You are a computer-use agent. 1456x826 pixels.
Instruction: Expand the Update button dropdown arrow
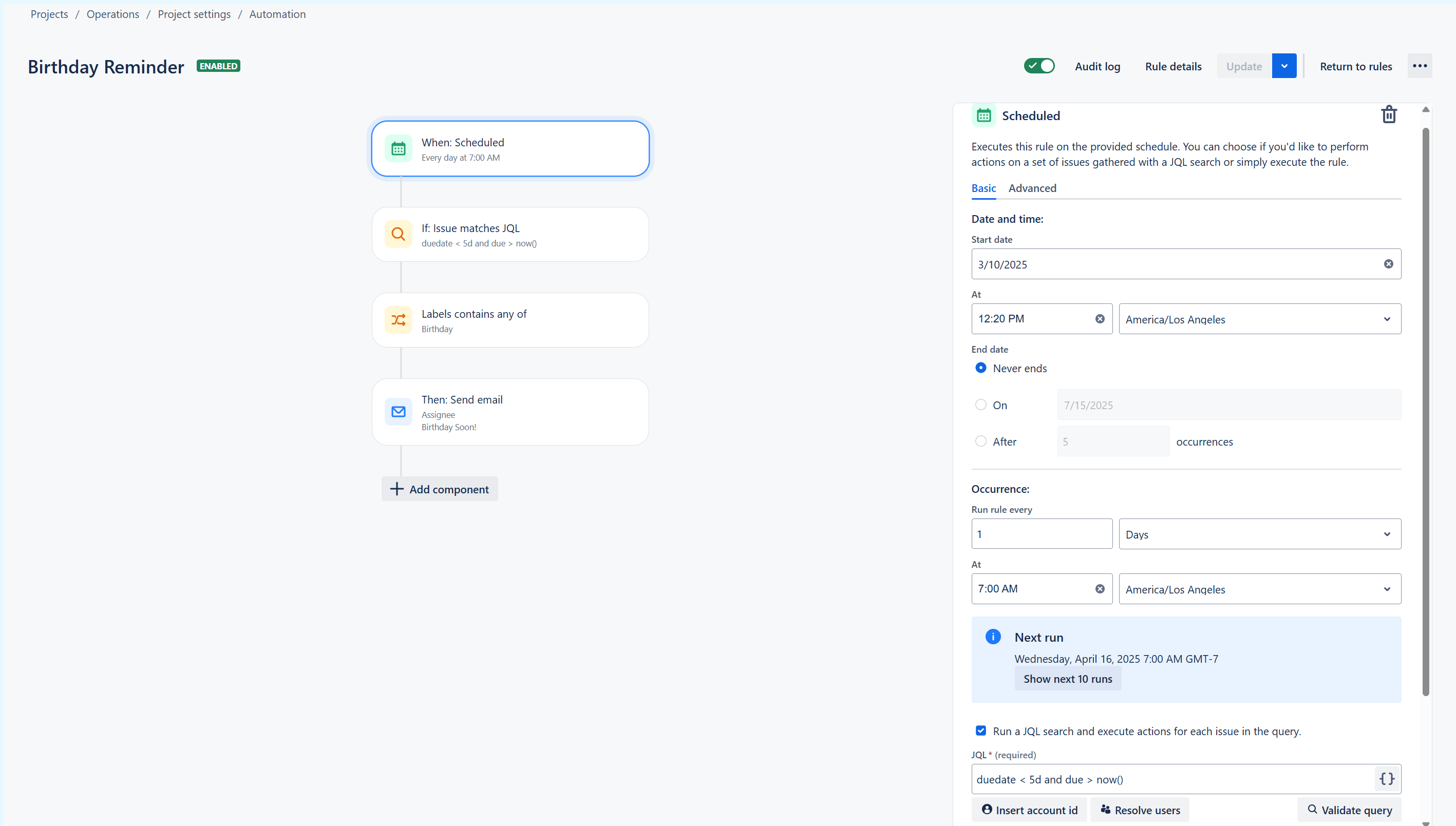[1284, 66]
